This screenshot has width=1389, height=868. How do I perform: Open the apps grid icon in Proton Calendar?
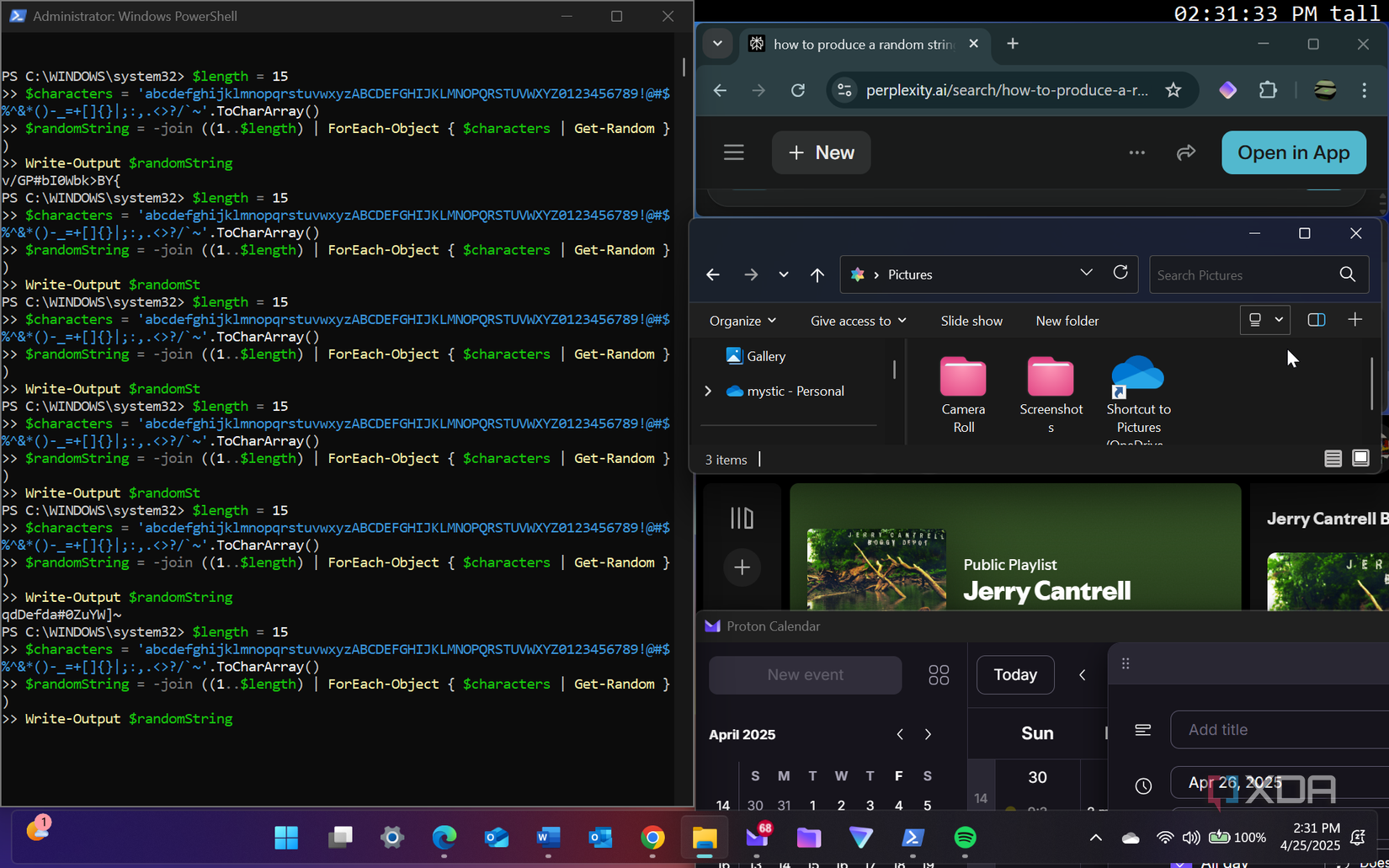point(939,674)
